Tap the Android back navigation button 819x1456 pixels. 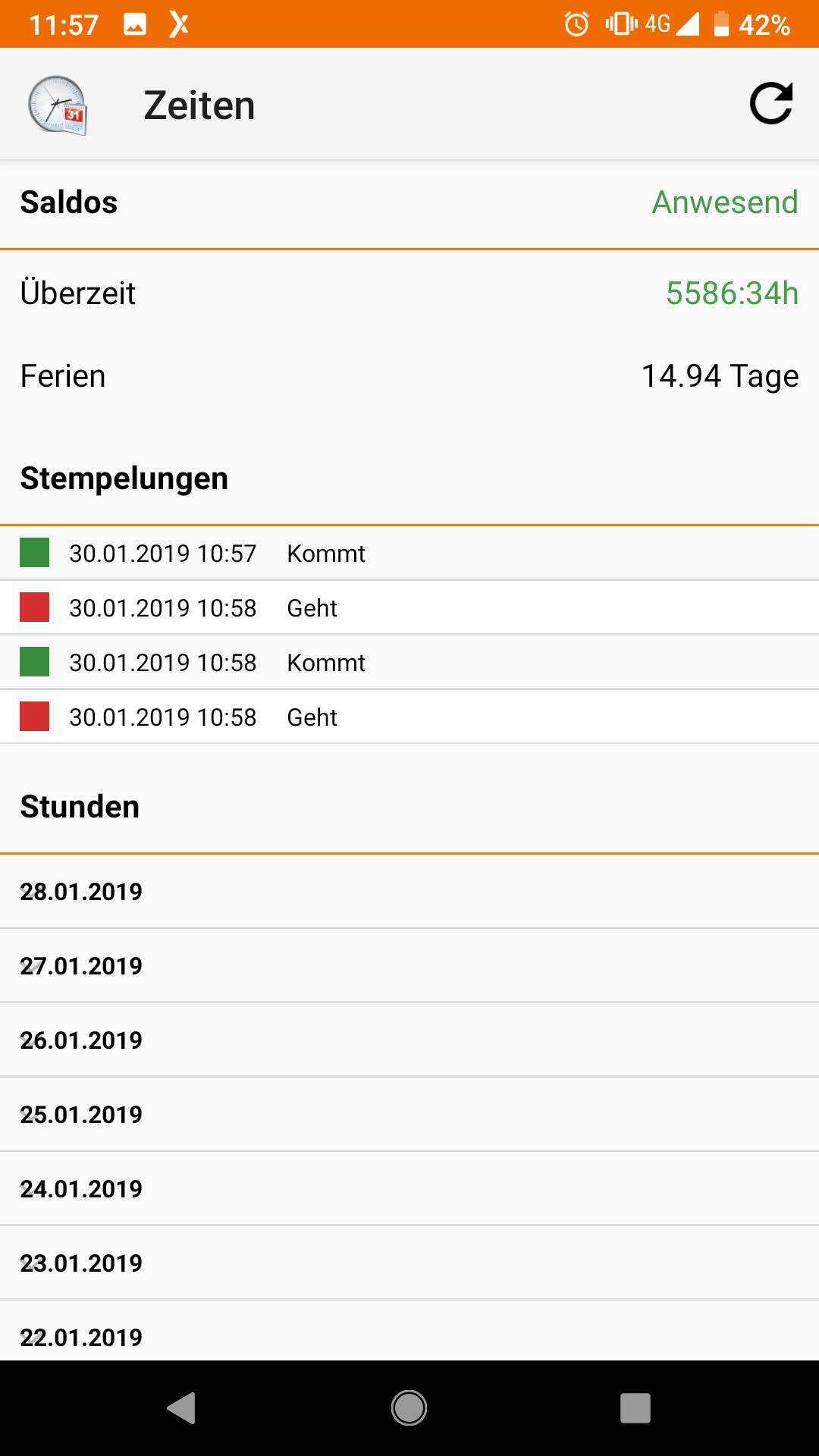point(181,1408)
